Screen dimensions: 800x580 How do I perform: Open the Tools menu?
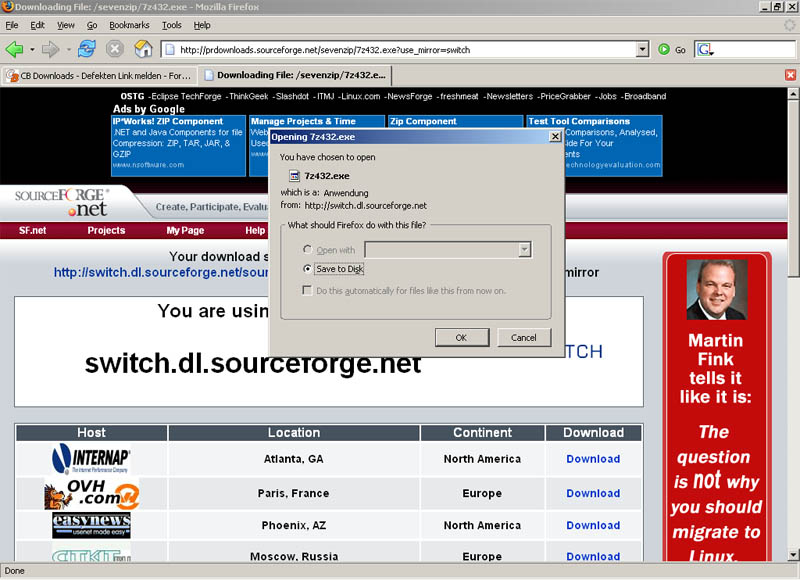(x=171, y=25)
